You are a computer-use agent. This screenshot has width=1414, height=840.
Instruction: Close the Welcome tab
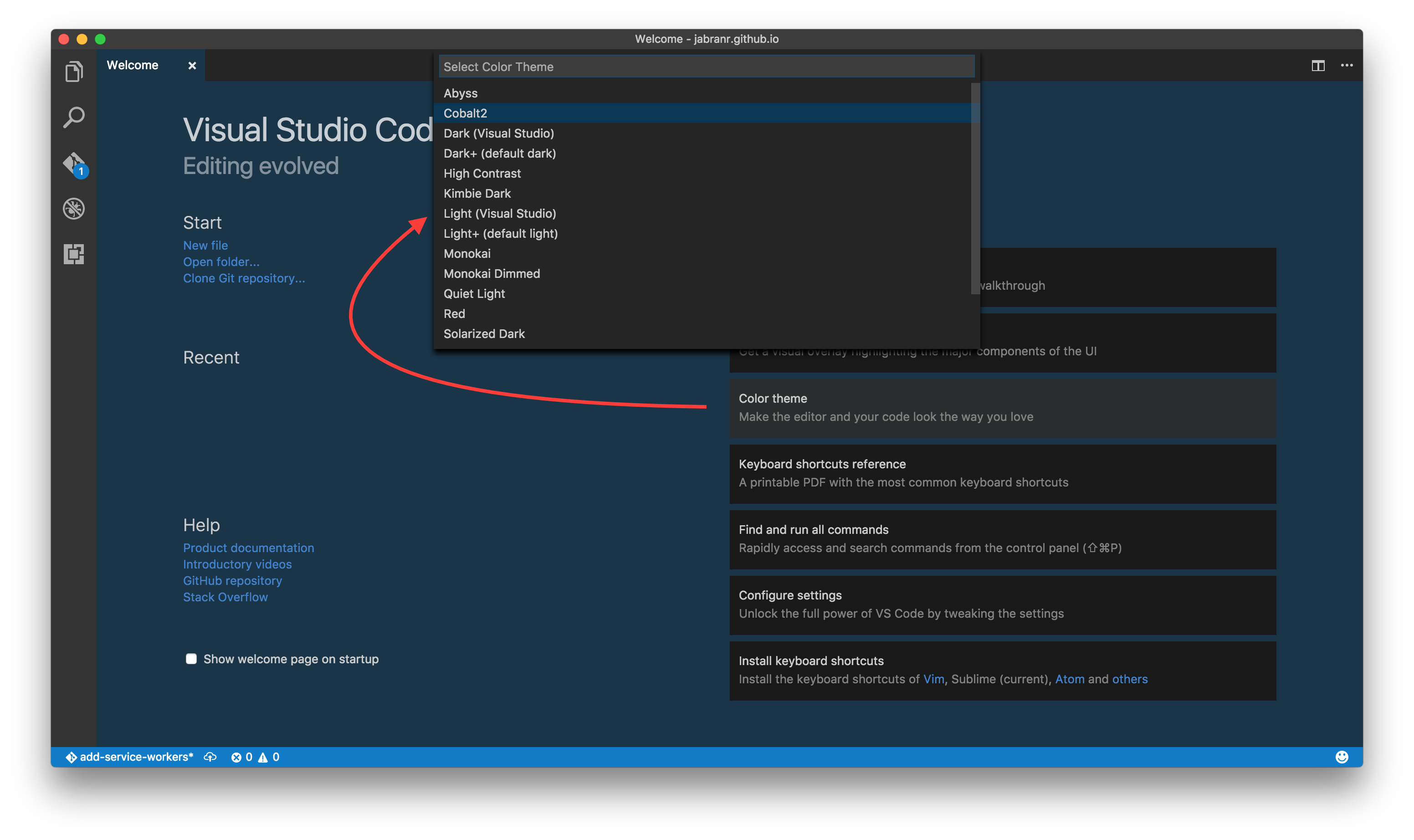[x=192, y=66]
